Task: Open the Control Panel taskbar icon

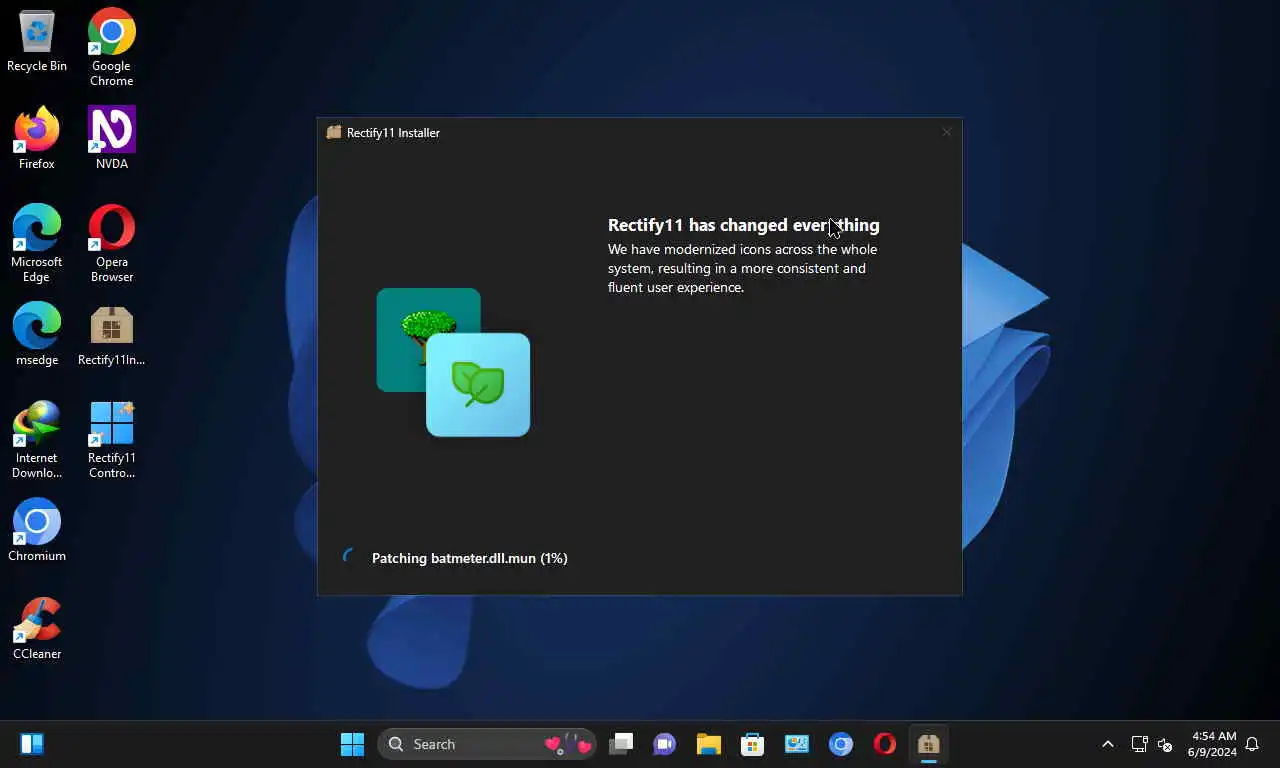Action: [797, 744]
